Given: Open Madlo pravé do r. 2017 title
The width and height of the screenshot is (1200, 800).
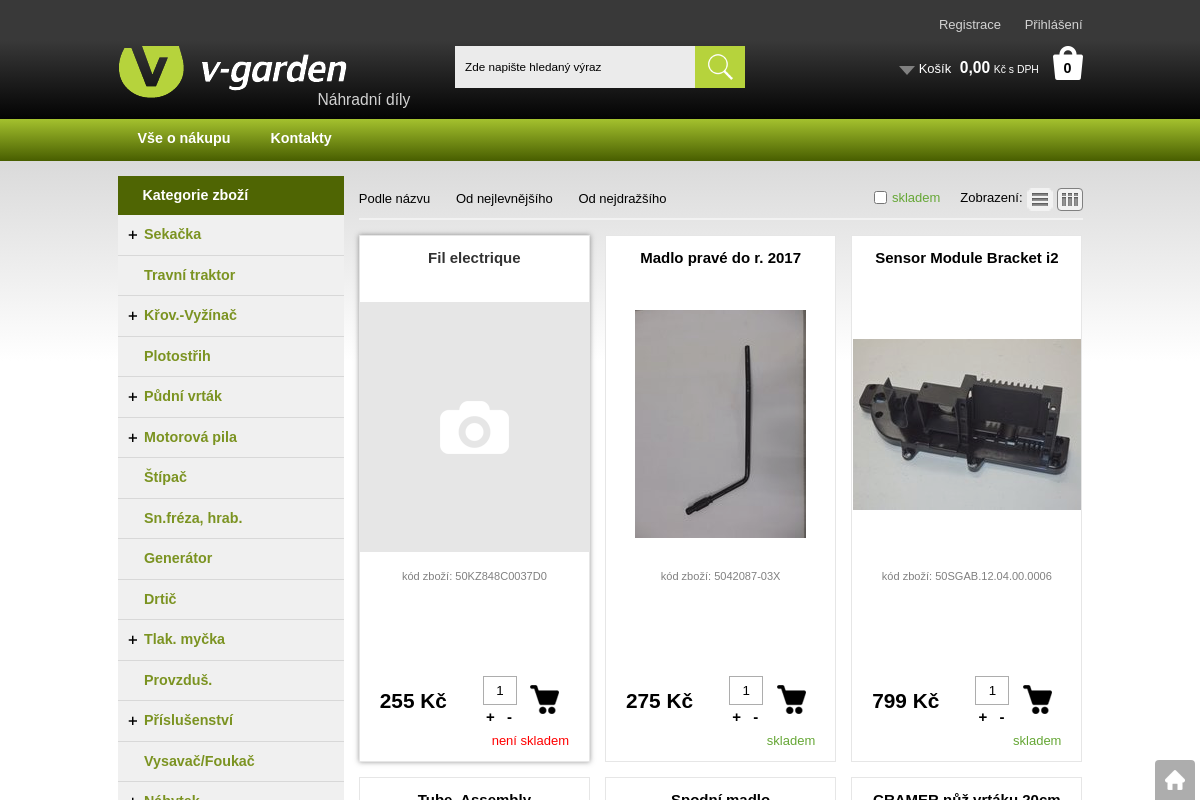Looking at the screenshot, I should coord(720,257).
